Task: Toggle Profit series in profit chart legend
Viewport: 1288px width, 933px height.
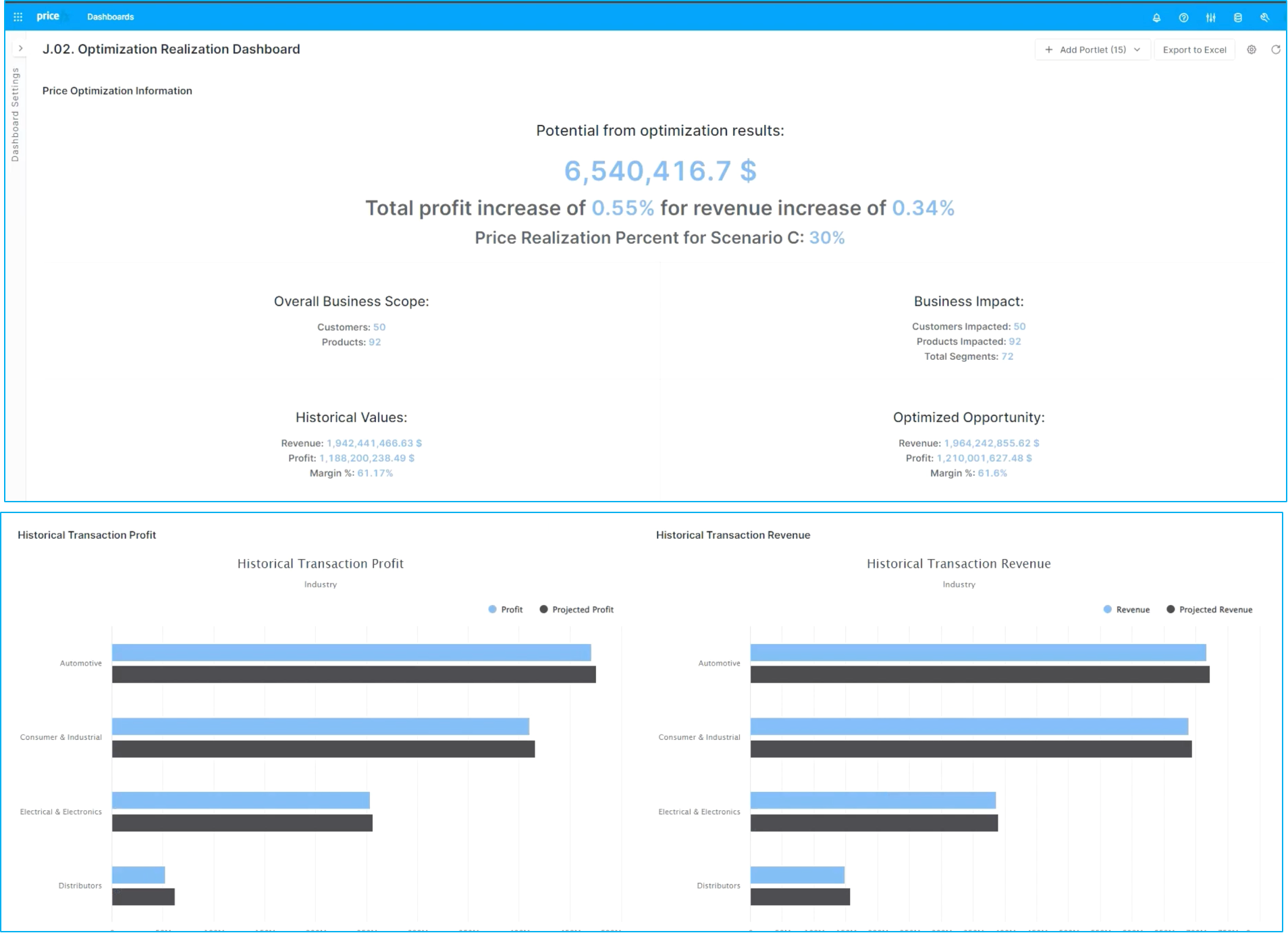Action: 505,610
